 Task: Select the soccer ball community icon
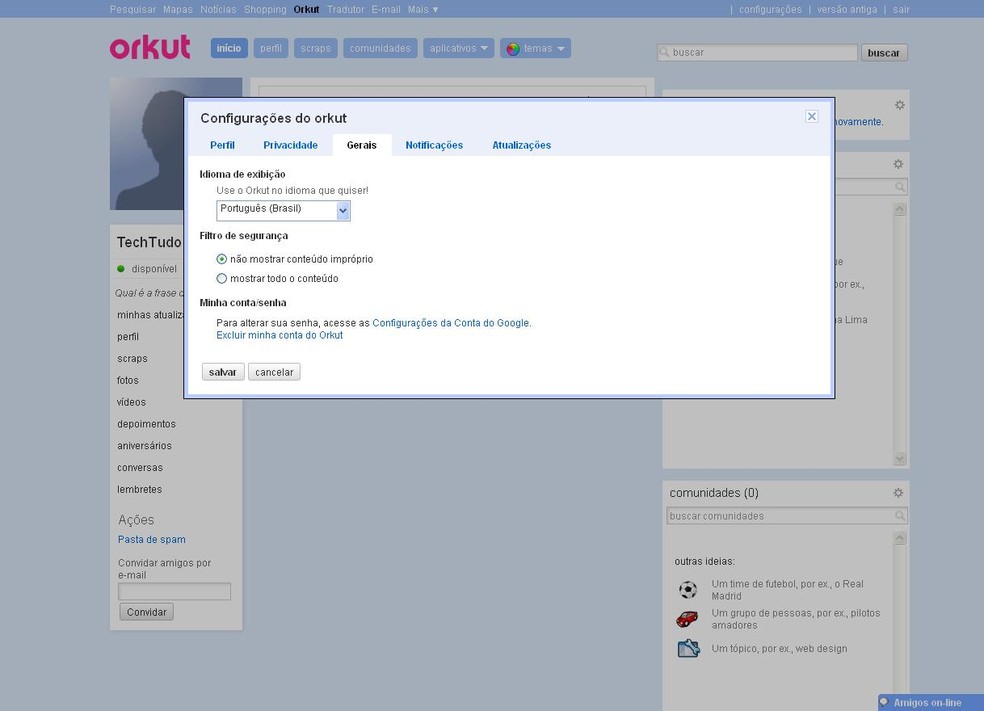[687, 589]
